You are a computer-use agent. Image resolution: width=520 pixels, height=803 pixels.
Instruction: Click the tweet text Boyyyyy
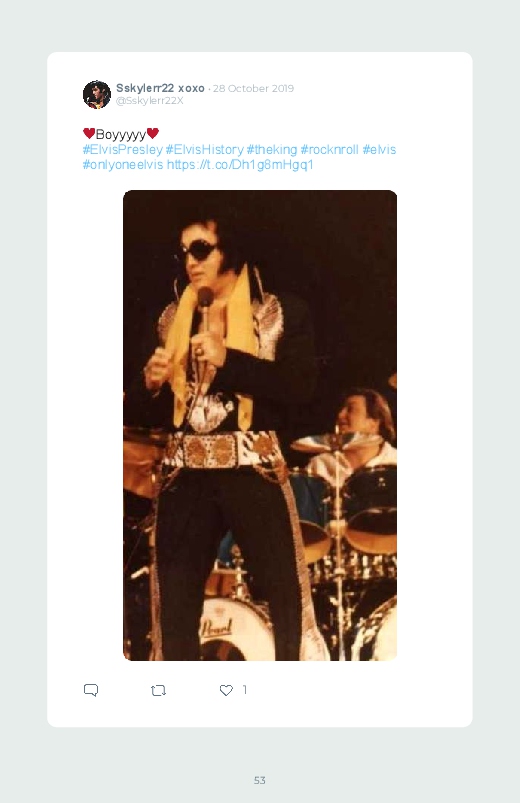coord(121,134)
